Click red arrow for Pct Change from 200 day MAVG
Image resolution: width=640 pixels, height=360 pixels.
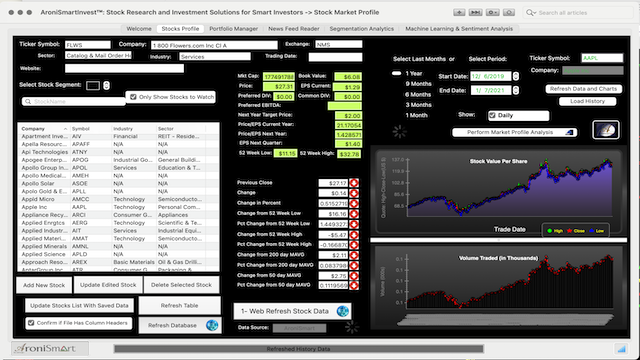click(354, 265)
